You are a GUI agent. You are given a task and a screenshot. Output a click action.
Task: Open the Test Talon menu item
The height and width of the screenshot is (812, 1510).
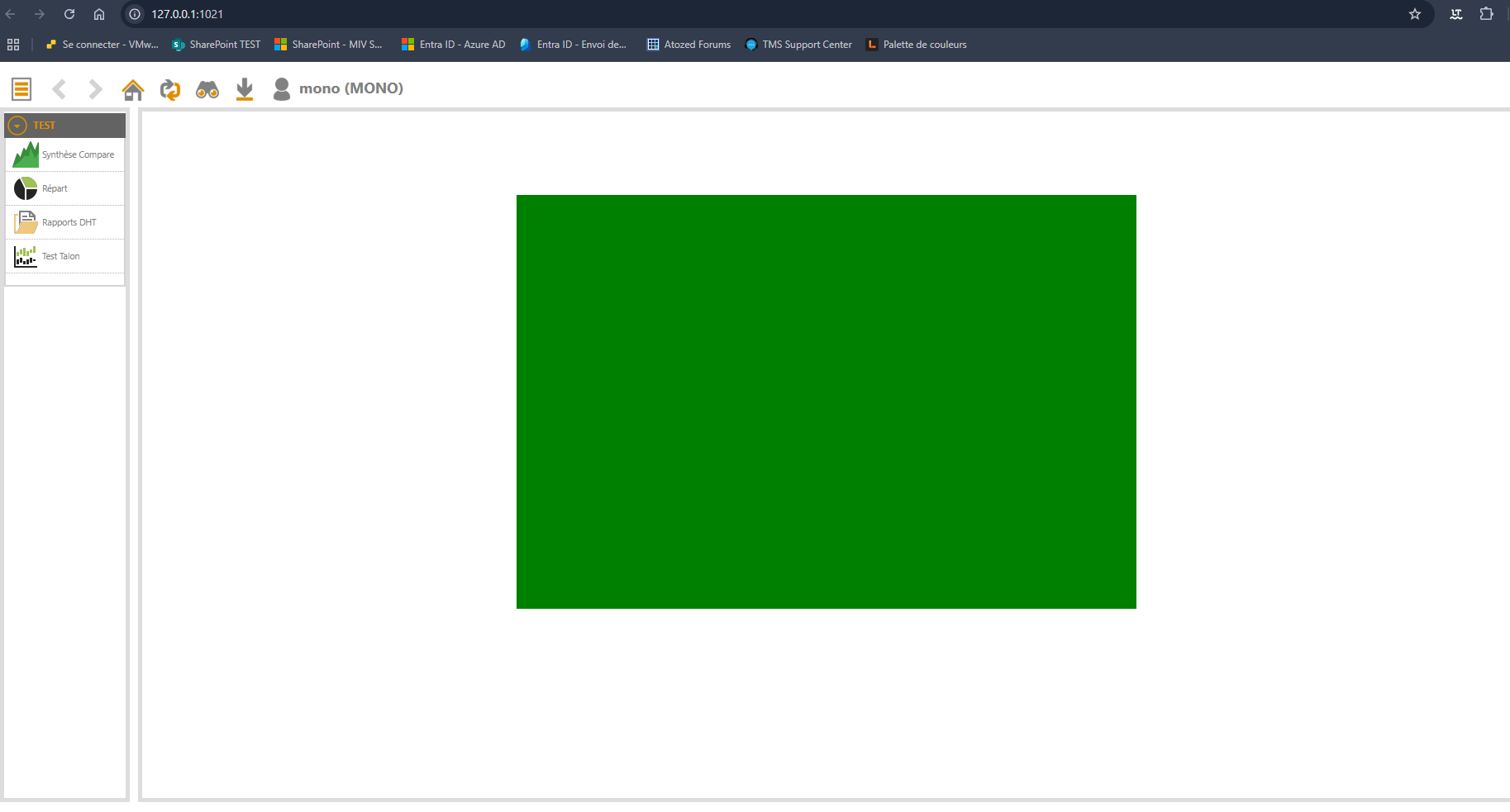point(65,256)
